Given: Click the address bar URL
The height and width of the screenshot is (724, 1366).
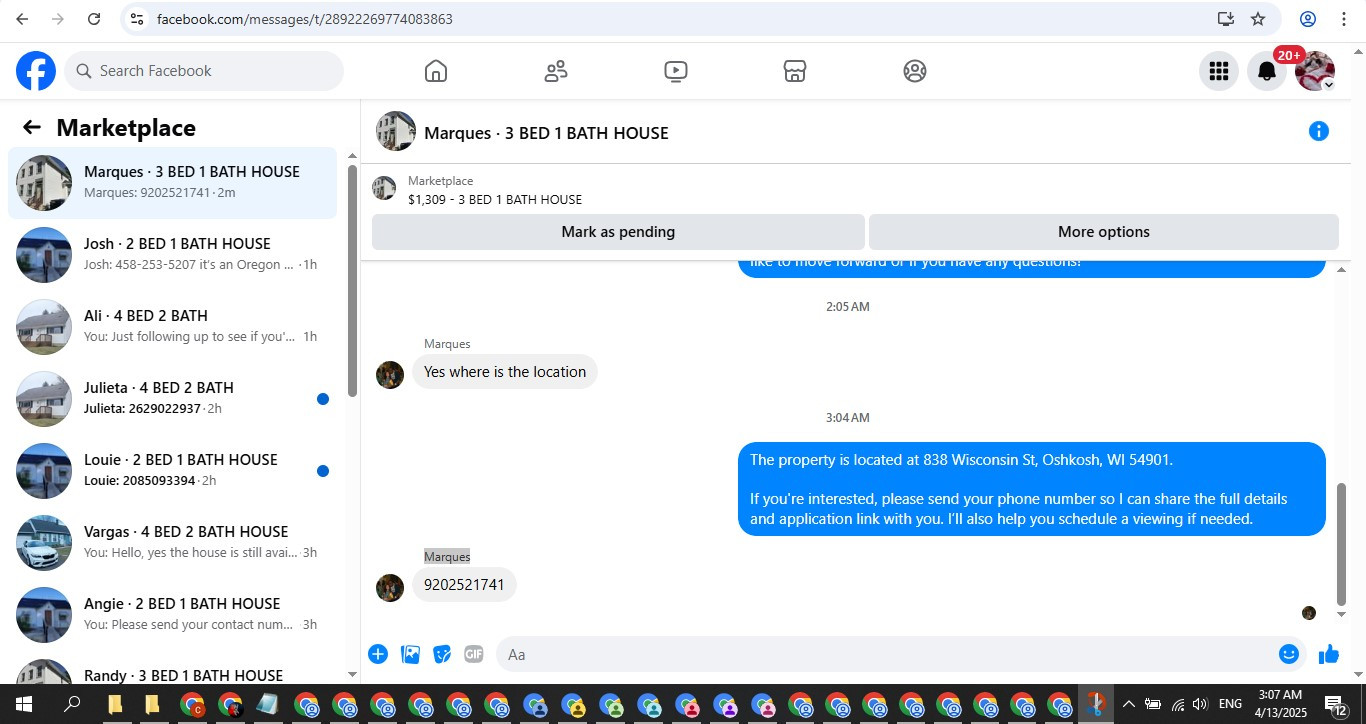Looking at the screenshot, I should click(x=305, y=19).
